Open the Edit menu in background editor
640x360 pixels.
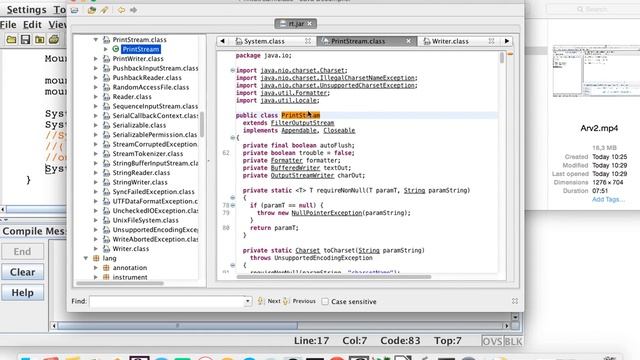[32, 24]
